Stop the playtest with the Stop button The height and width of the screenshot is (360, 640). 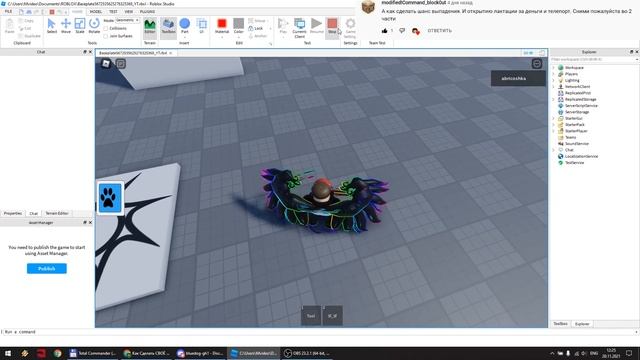(x=332, y=25)
